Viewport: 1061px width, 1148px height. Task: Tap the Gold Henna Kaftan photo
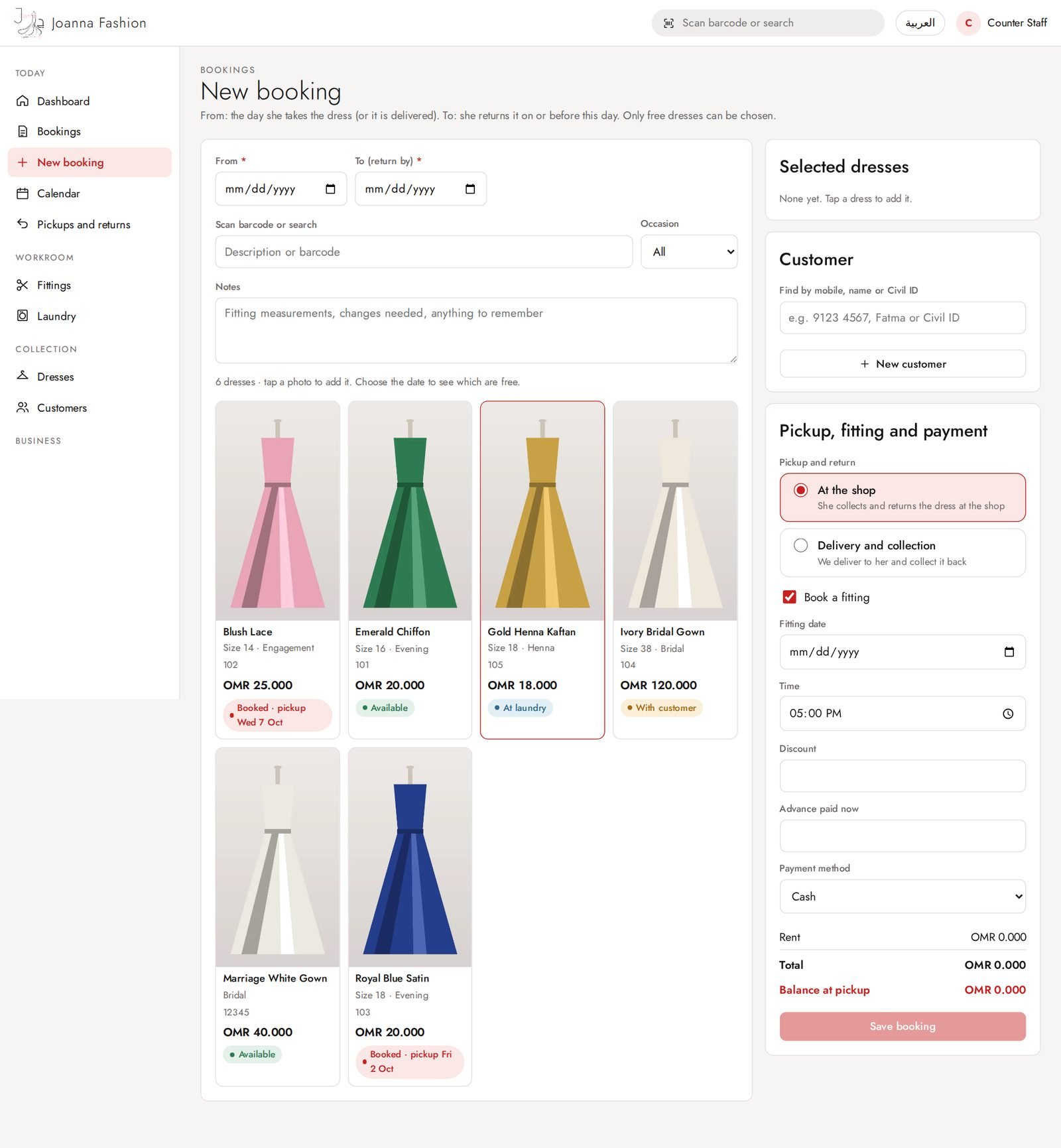[x=542, y=511]
